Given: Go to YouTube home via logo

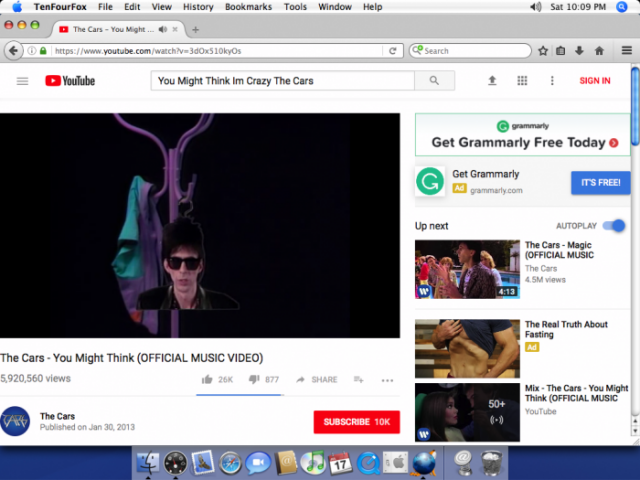Looking at the screenshot, I should pos(70,81).
